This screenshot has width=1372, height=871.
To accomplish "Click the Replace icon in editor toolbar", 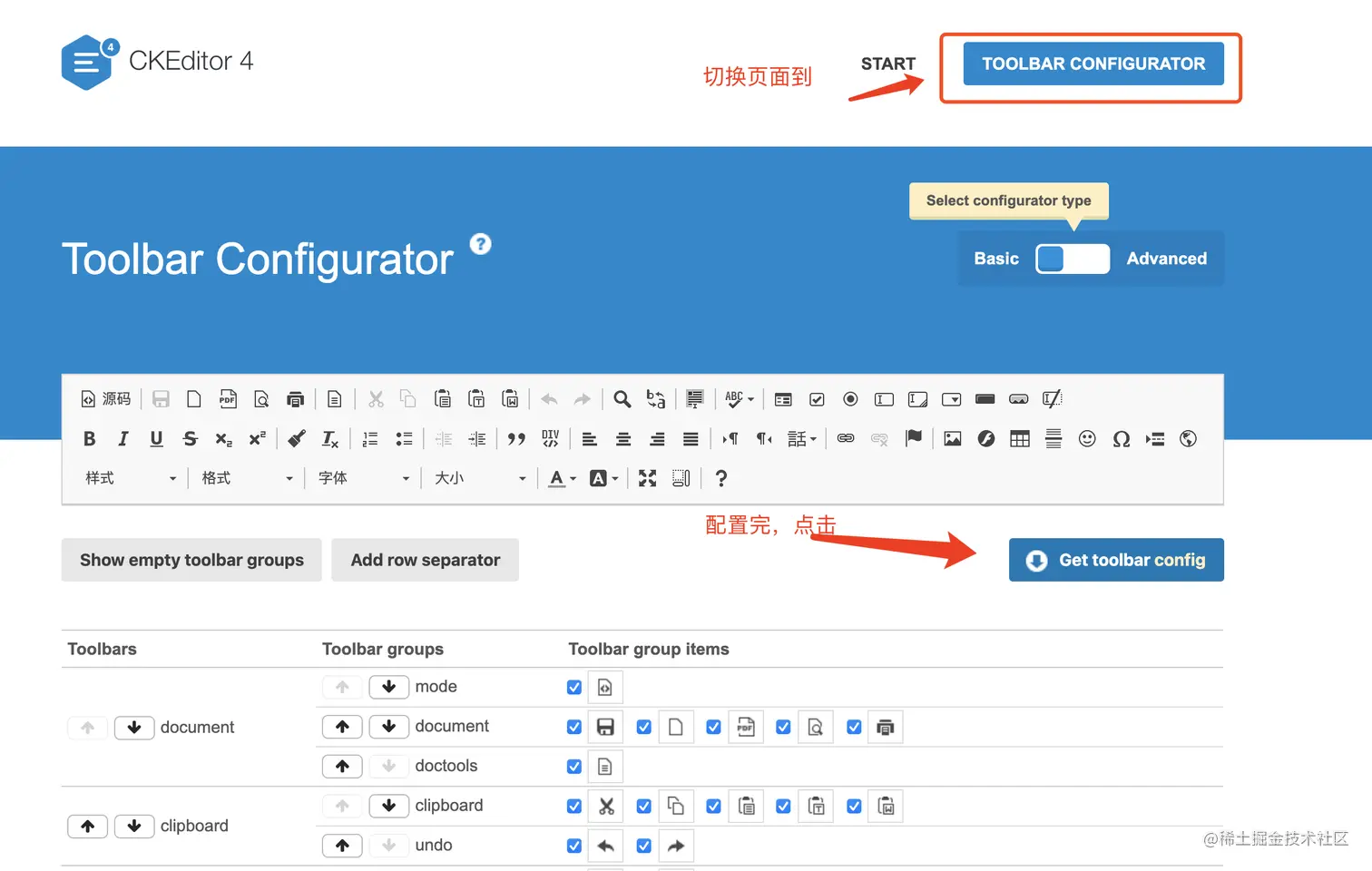I will [x=656, y=399].
